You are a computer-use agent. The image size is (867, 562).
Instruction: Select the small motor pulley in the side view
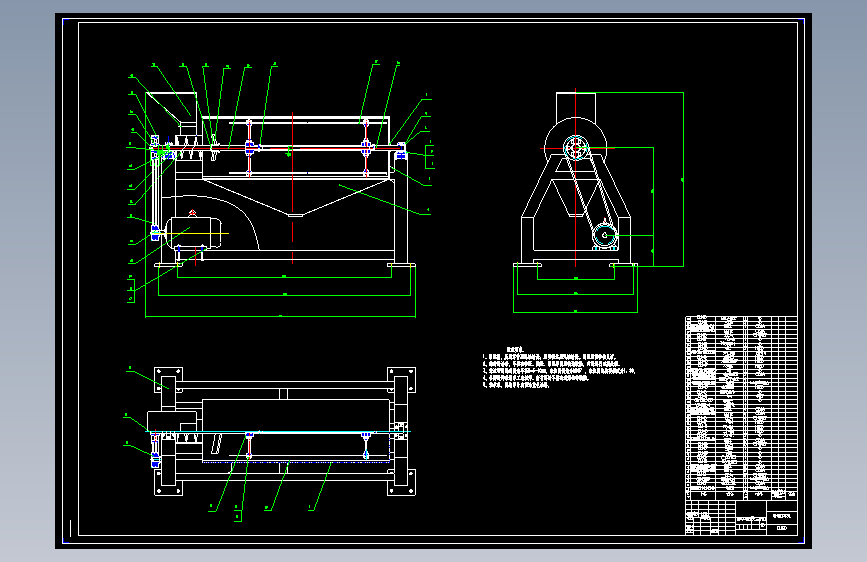tap(604, 236)
